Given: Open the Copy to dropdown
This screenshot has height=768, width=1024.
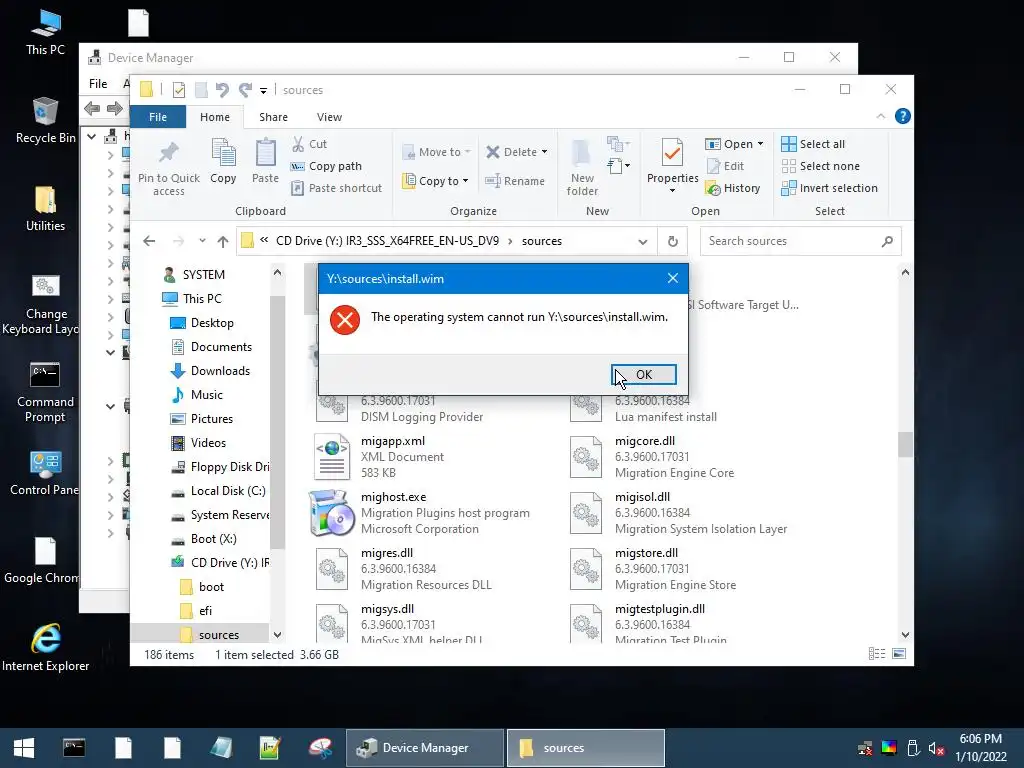Looking at the screenshot, I should tap(436, 181).
